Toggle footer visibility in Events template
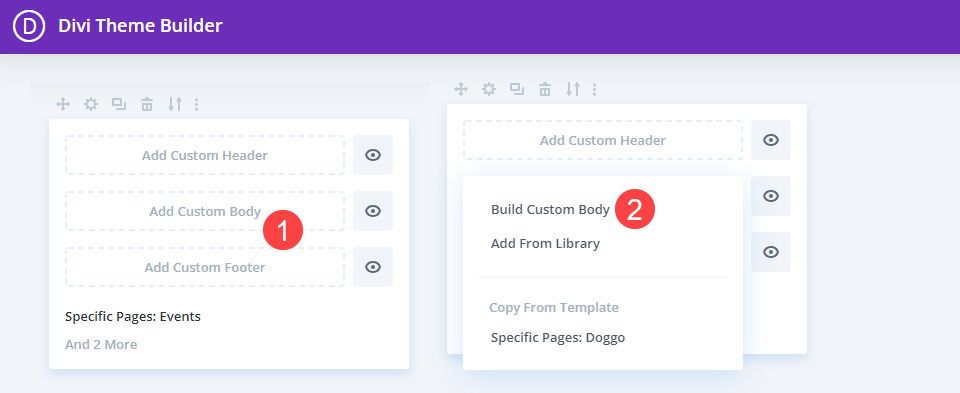Screen dimensions: 960x393 373,267
